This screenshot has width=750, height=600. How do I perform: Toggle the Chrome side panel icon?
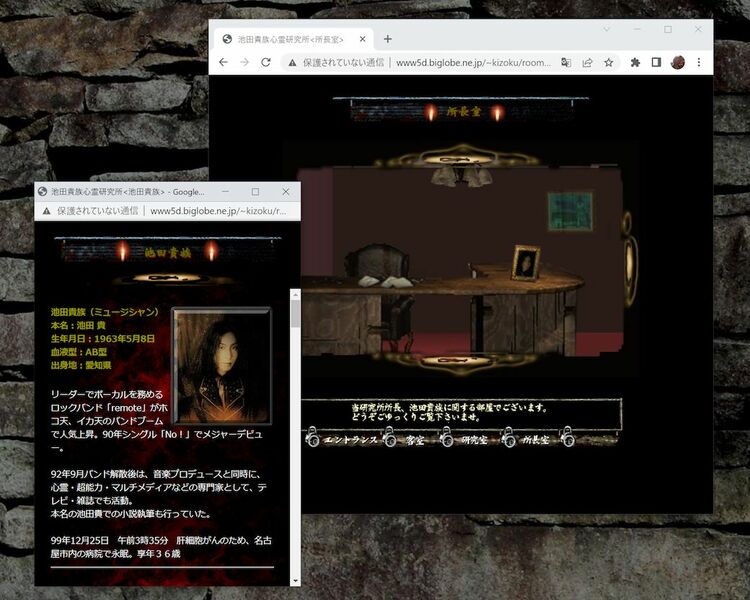(656, 62)
